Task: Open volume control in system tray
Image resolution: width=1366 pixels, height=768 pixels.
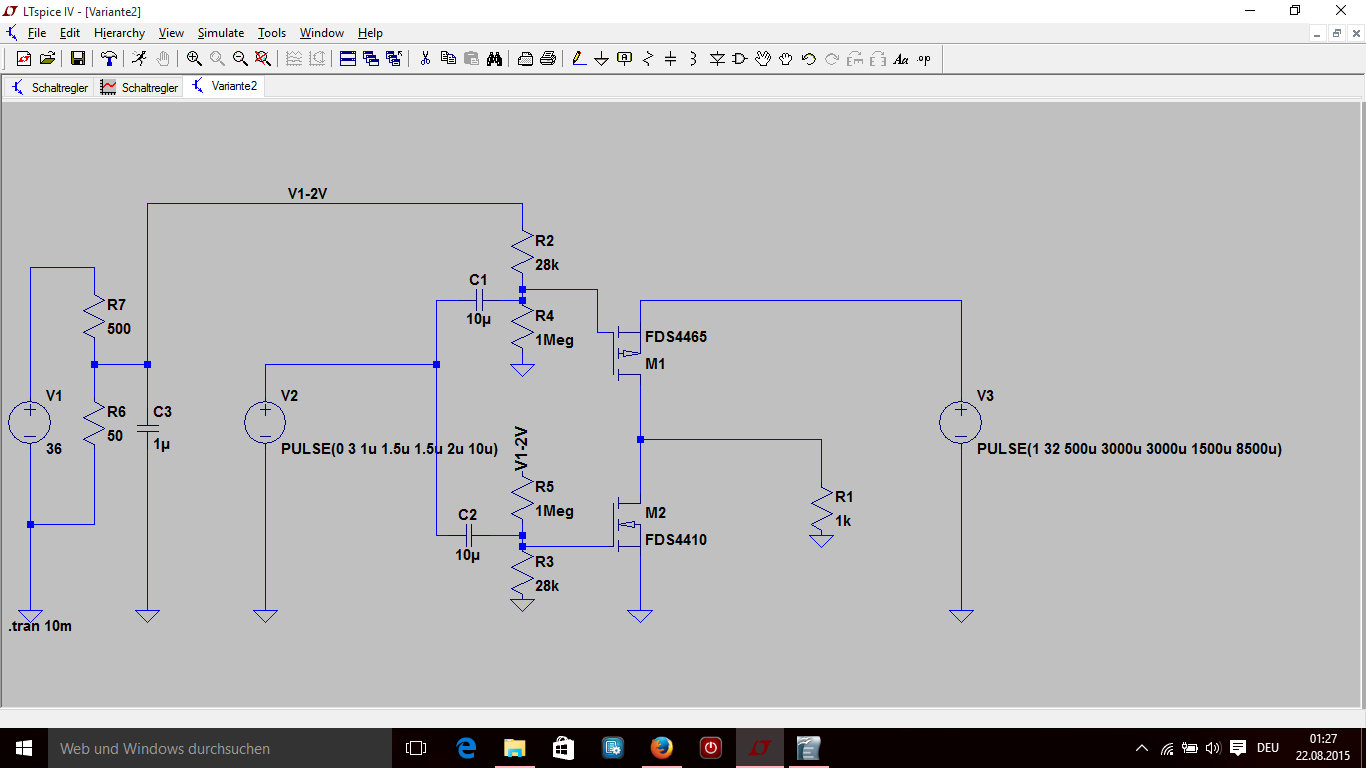Action: click(1213, 748)
